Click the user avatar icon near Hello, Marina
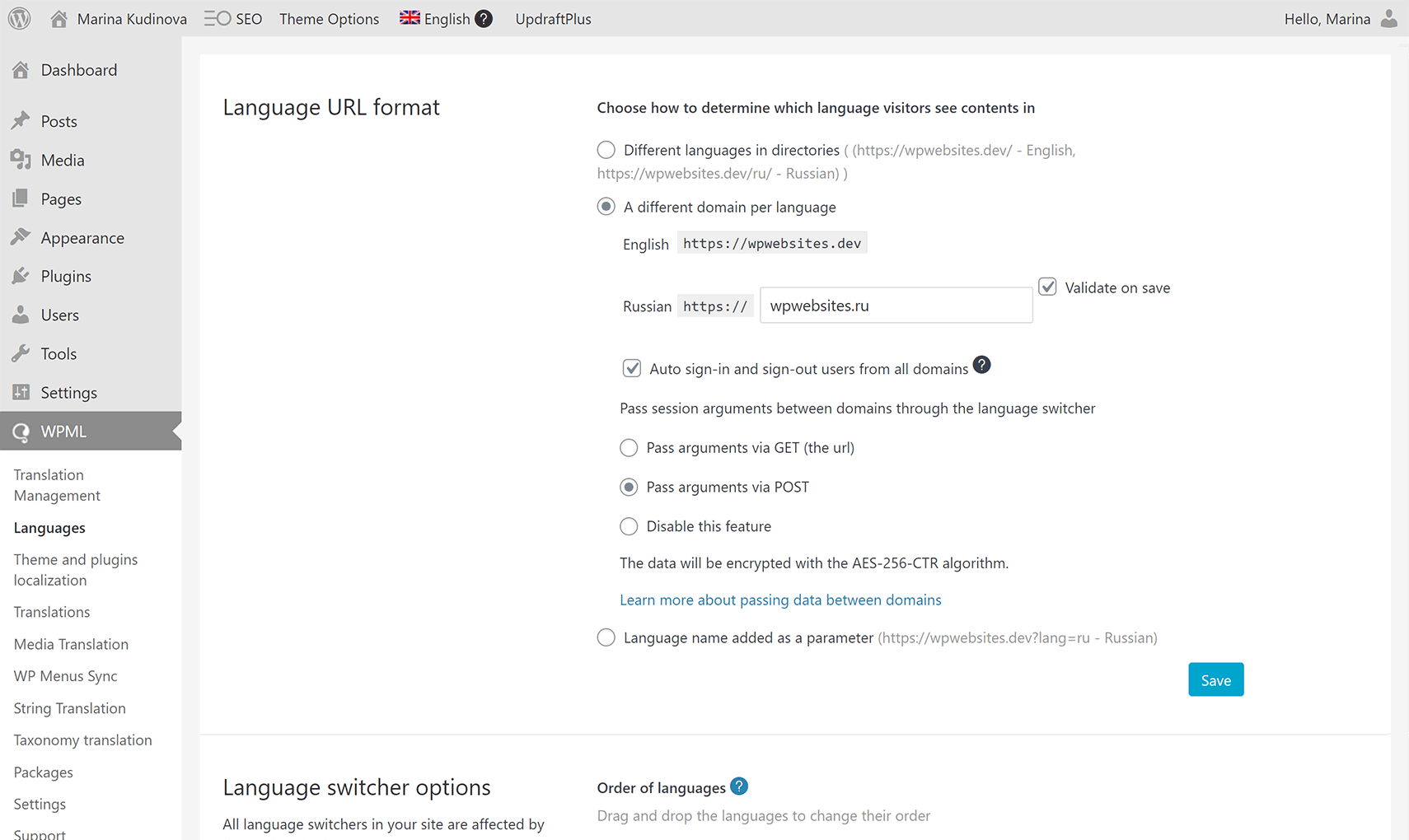The image size is (1409, 840). pyautogui.click(x=1388, y=18)
